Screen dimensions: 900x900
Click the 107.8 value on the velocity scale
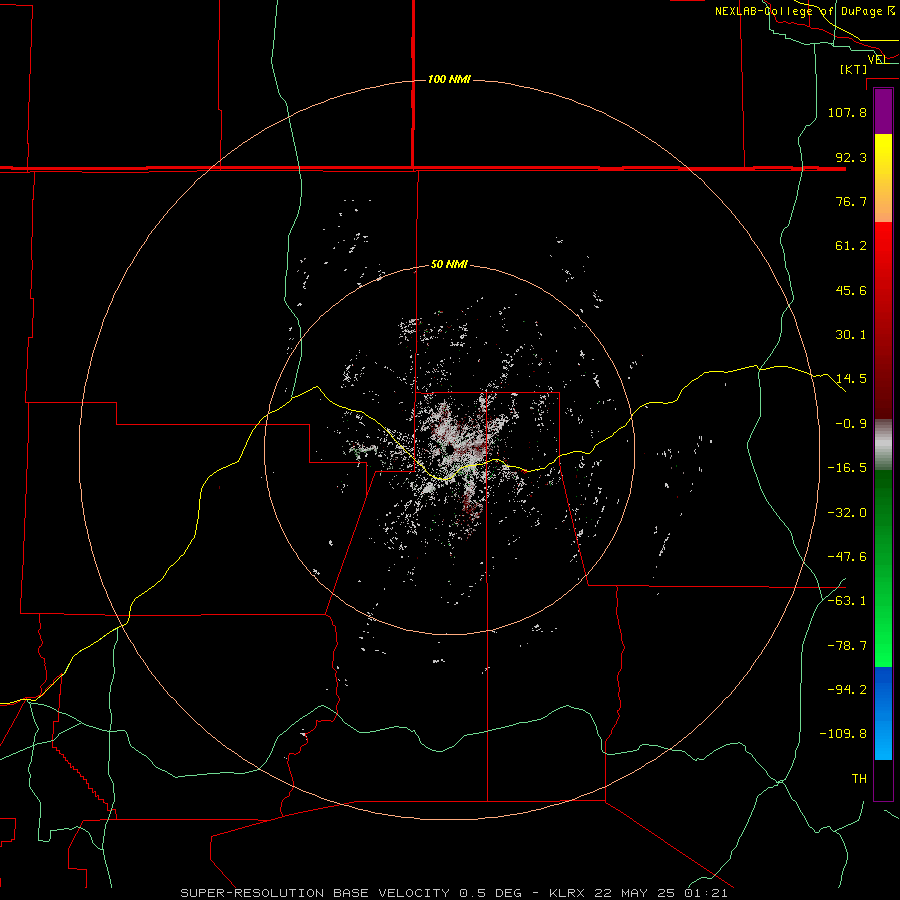(x=847, y=112)
